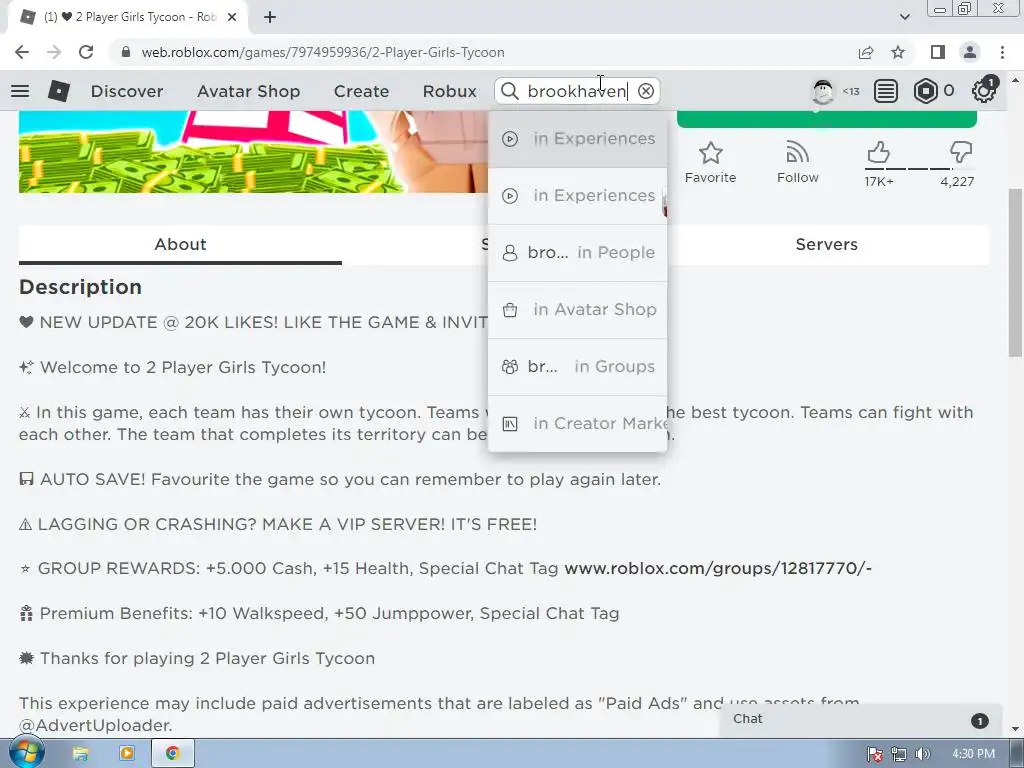Click the search magnifier icon
This screenshot has width=1024, height=768.
click(510, 91)
